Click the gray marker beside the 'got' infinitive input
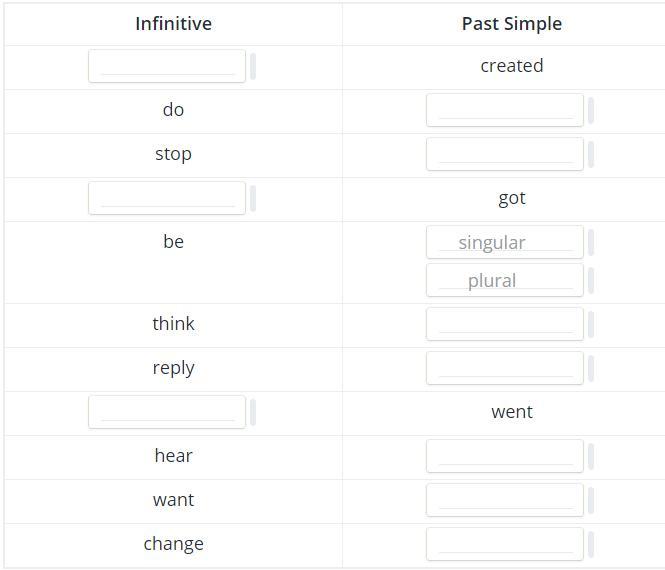 [x=253, y=198]
